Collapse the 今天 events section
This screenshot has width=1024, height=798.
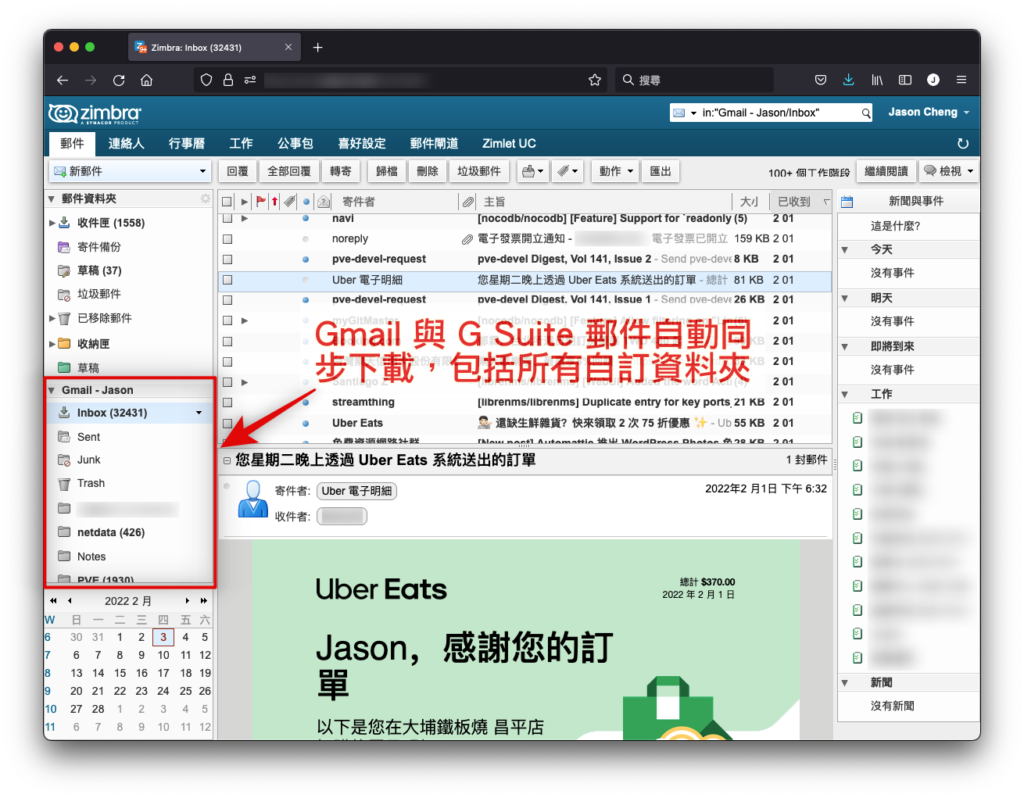click(844, 249)
